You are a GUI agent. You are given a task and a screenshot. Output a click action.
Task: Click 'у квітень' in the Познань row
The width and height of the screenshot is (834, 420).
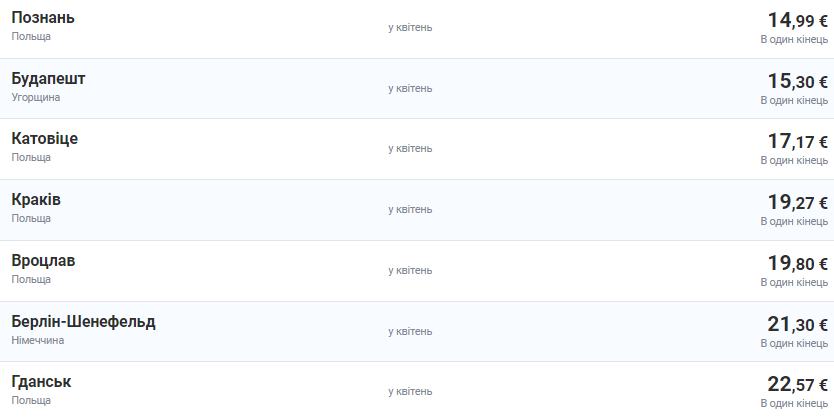click(410, 27)
